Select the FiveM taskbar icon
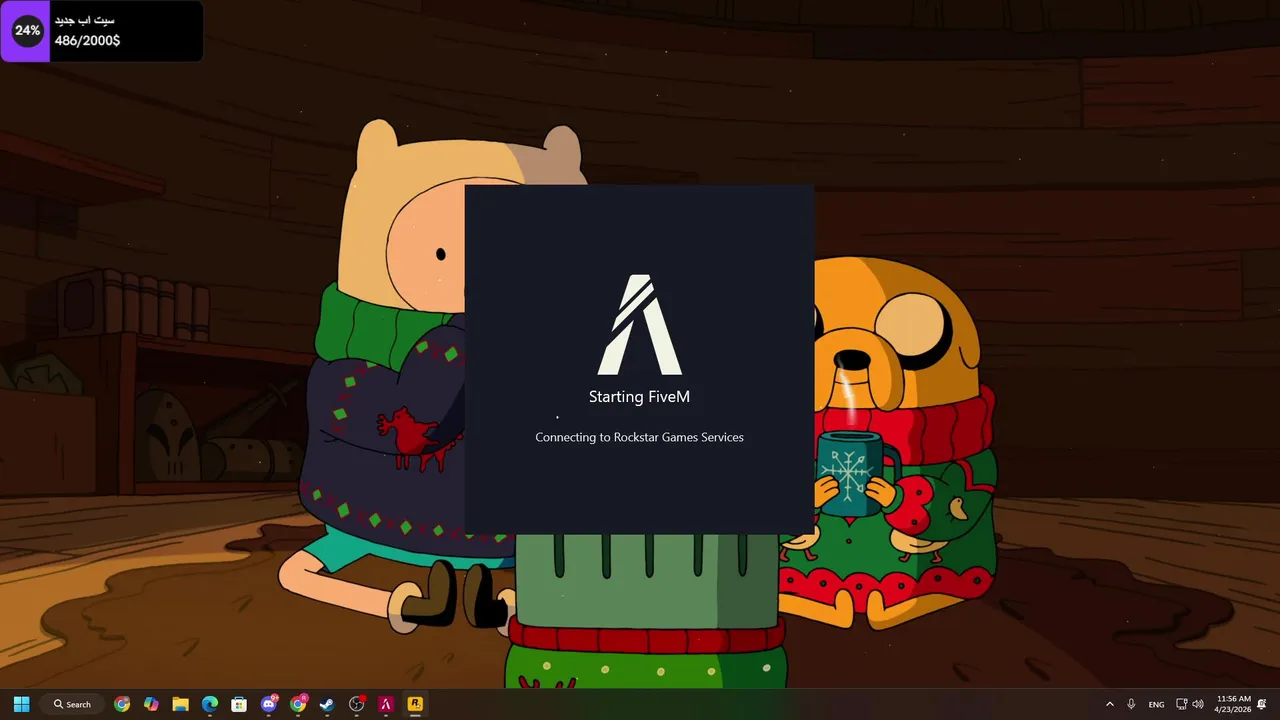The width and height of the screenshot is (1280, 720). point(386,704)
